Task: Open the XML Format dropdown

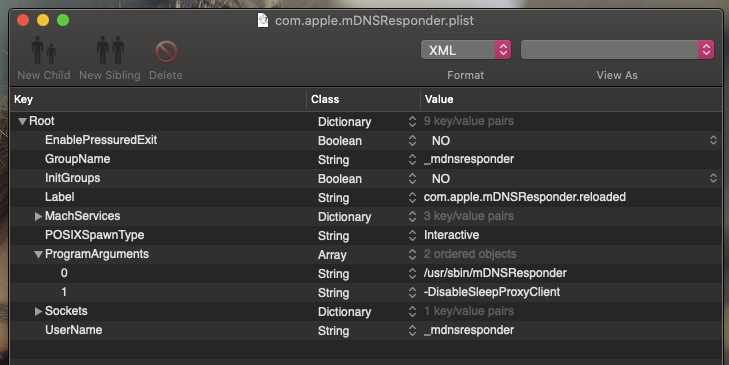Action: coord(465,50)
